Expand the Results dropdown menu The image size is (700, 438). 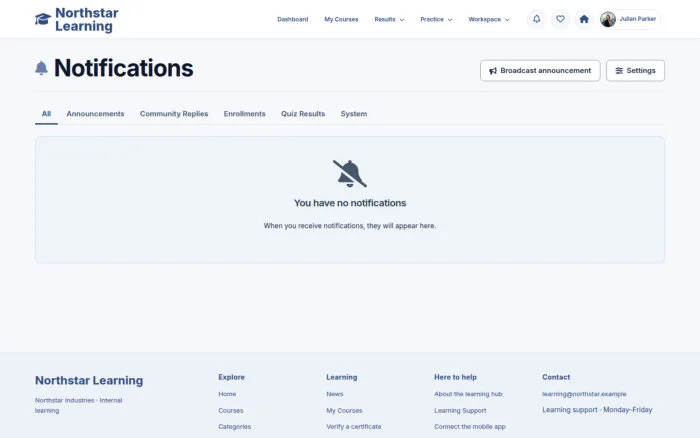click(x=389, y=20)
